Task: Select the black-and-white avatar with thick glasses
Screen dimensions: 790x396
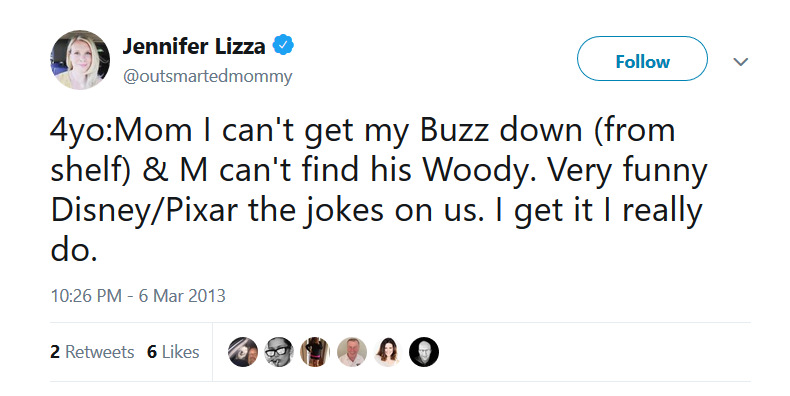Action: pos(279,352)
